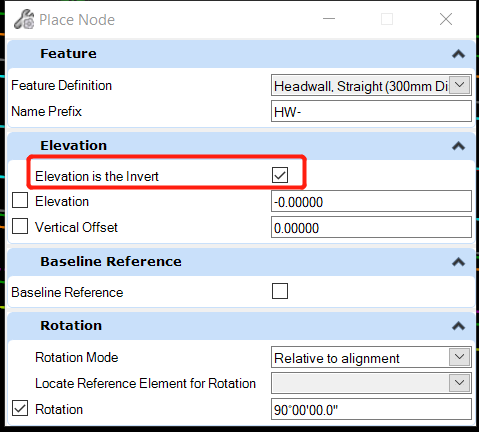Click the Locate Reference Element for Rotation label
The height and width of the screenshot is (432, 479).
pos(145,383)
